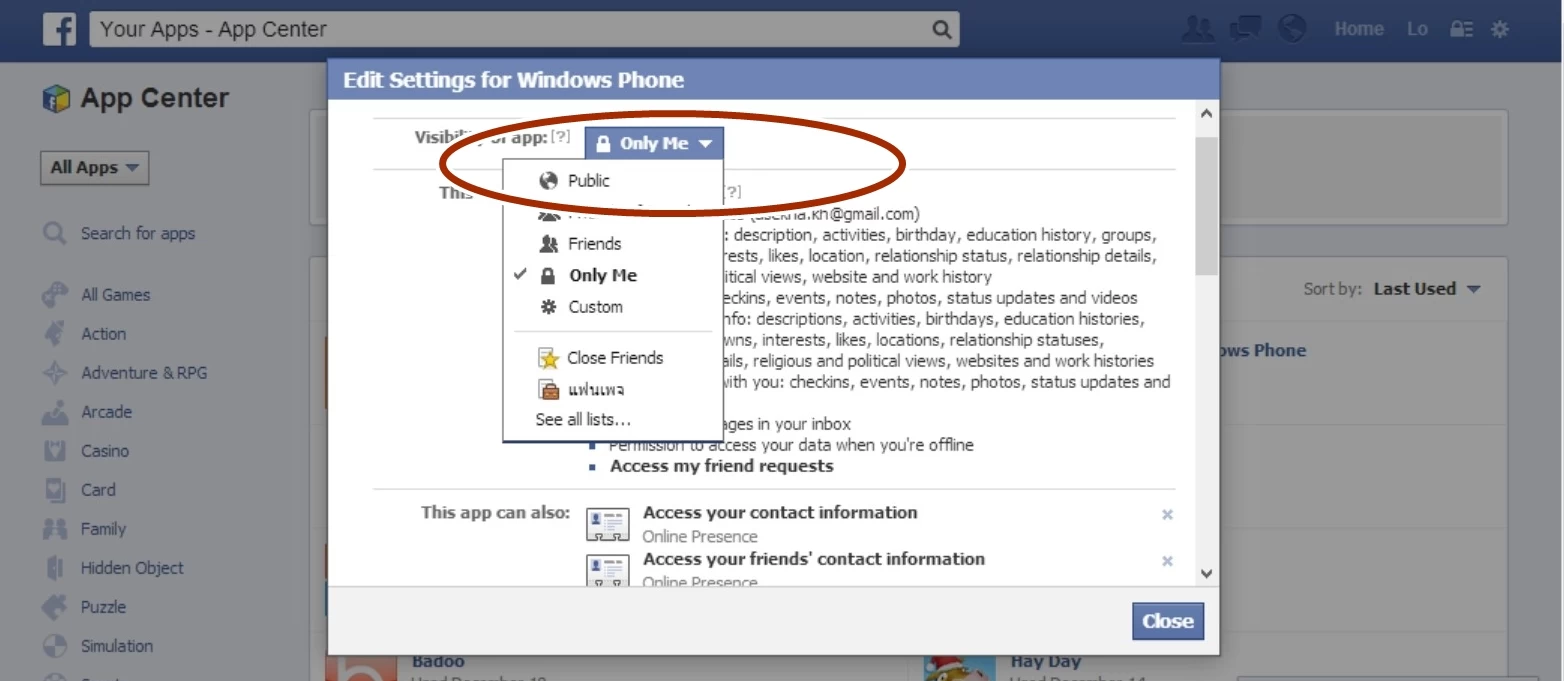Remove the Access your contact information permission
The height and width of the screenshot is (681, 1564).
pyautogui.click(x=1167, y=515)
